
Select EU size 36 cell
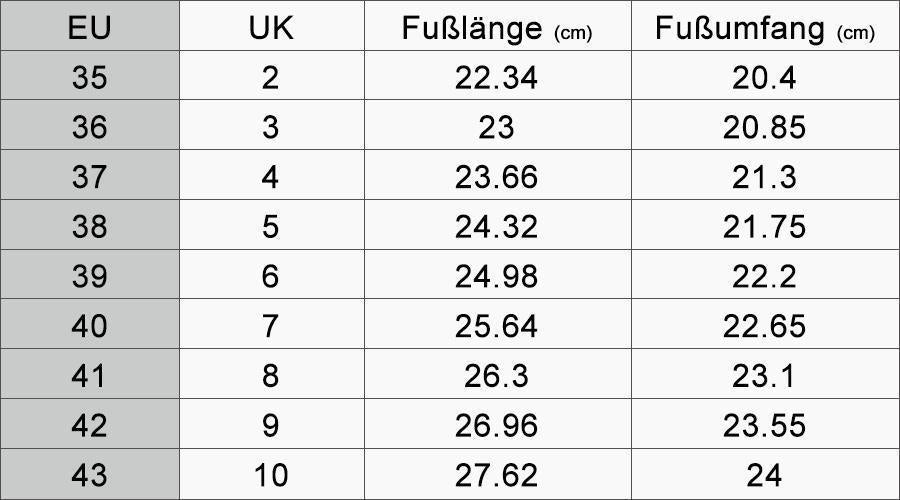(89, 127)
